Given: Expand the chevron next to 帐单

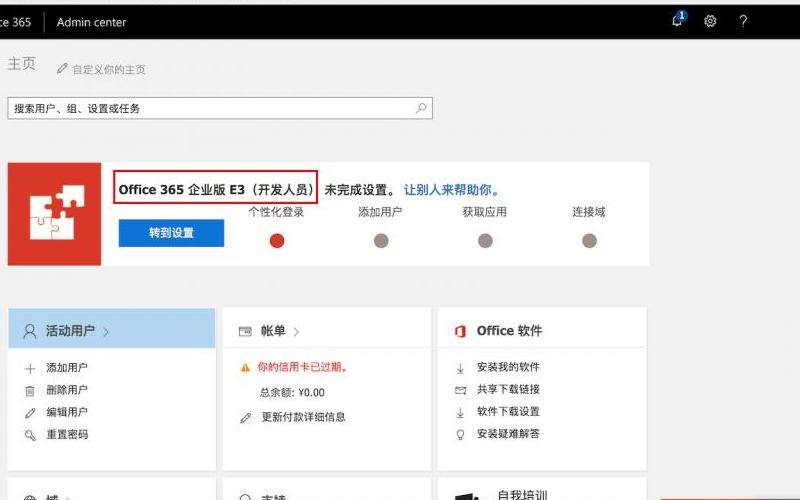Looking at the screenshot, I should click(296, 332).
